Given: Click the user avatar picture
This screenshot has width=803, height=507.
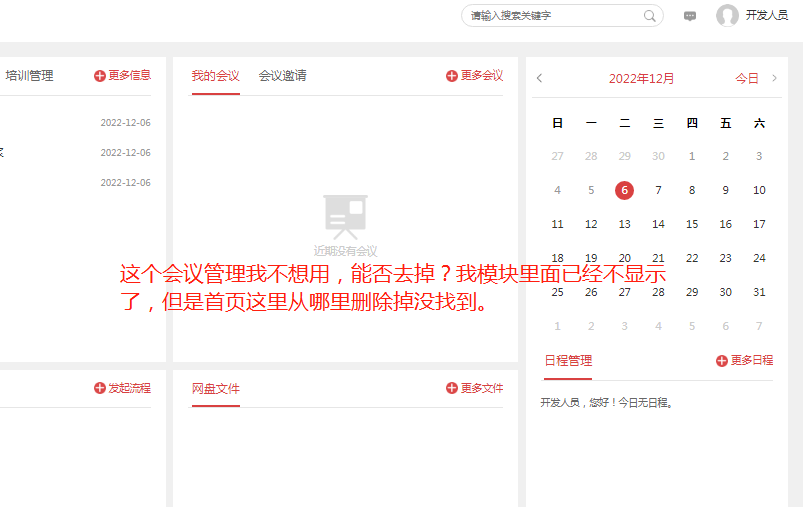Looking at the screenshot, I should click(727, 15).
